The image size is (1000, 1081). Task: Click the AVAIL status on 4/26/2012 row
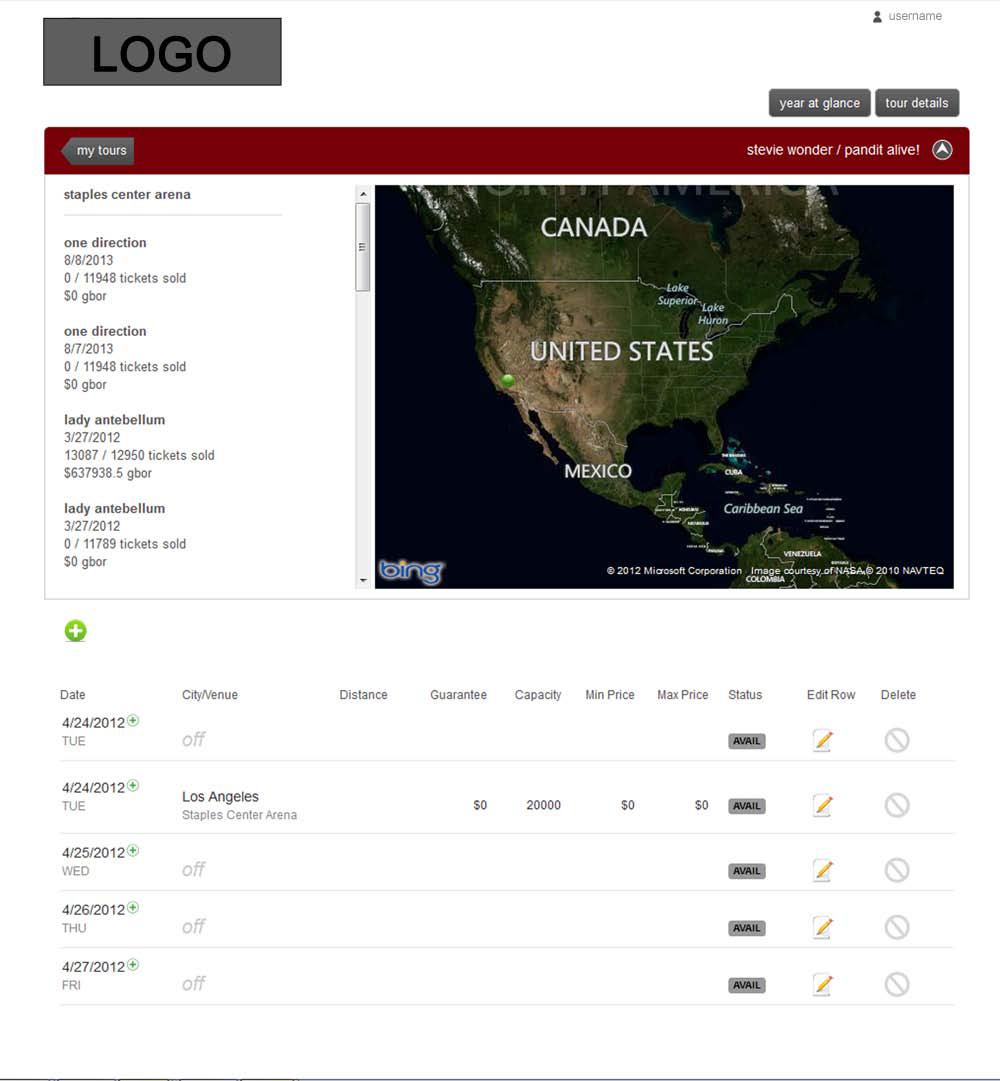pyautogui.click(x=746, y=928)
